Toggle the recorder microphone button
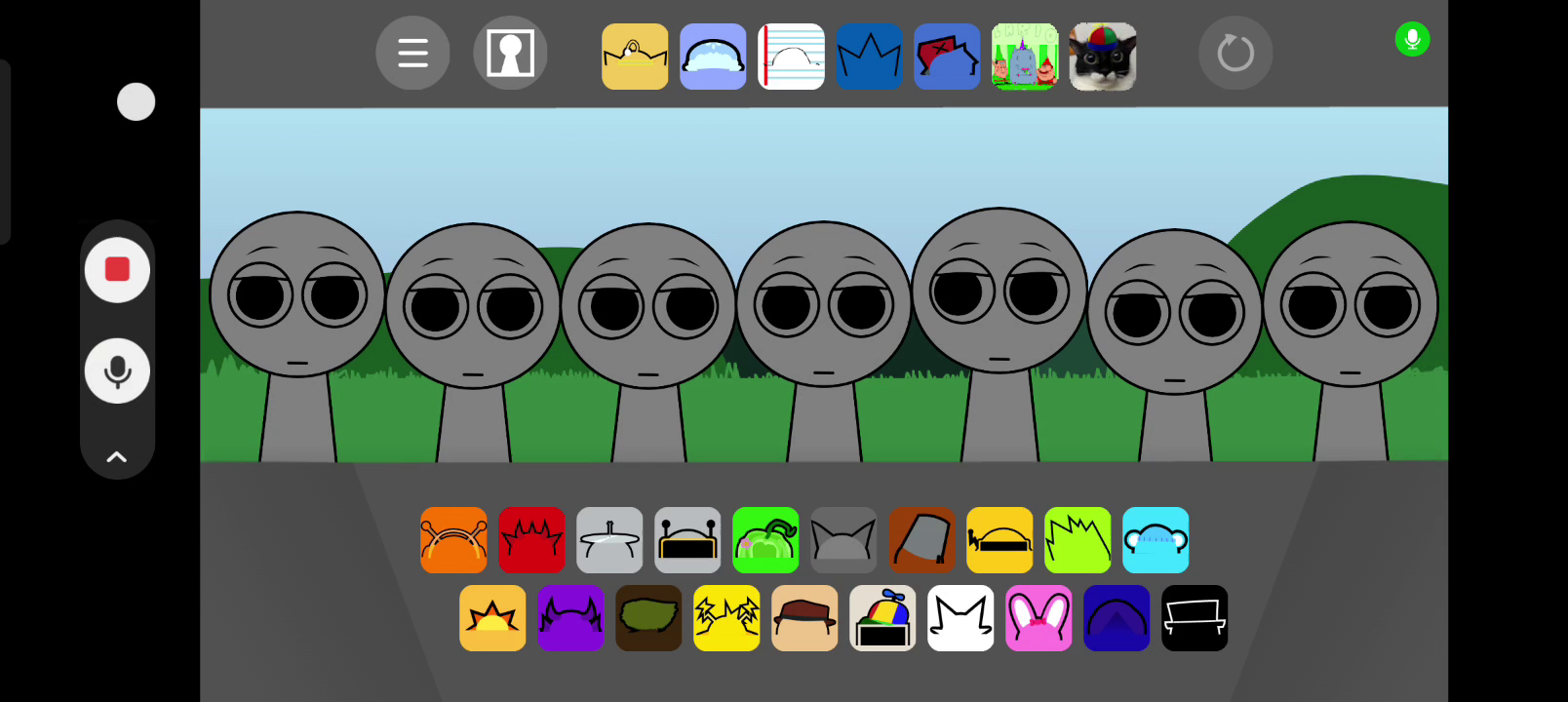The height and width of the screenshot is (702, 1568). pyautogui.click(x=117, y=371)
